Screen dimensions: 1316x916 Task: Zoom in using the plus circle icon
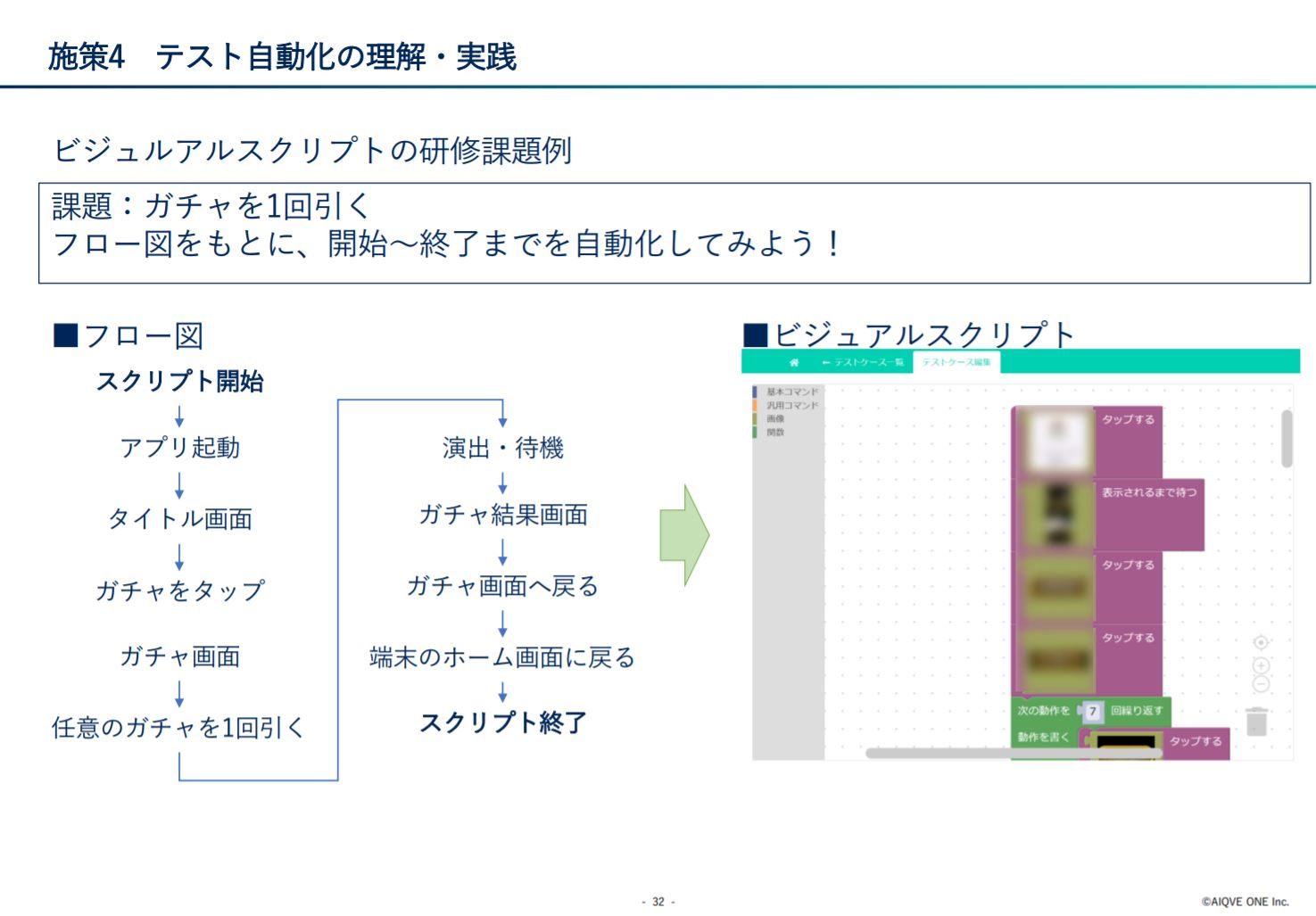pos(1261,665)
